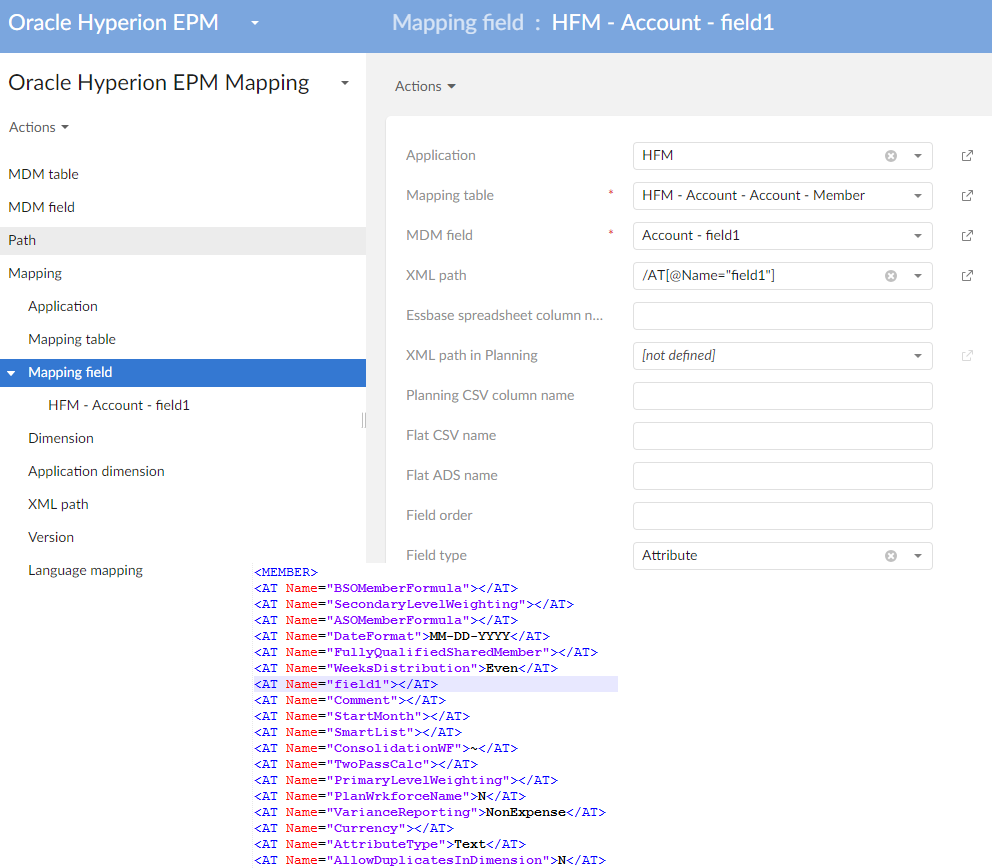Expand the Mapping table dropdown

point(918,196)
